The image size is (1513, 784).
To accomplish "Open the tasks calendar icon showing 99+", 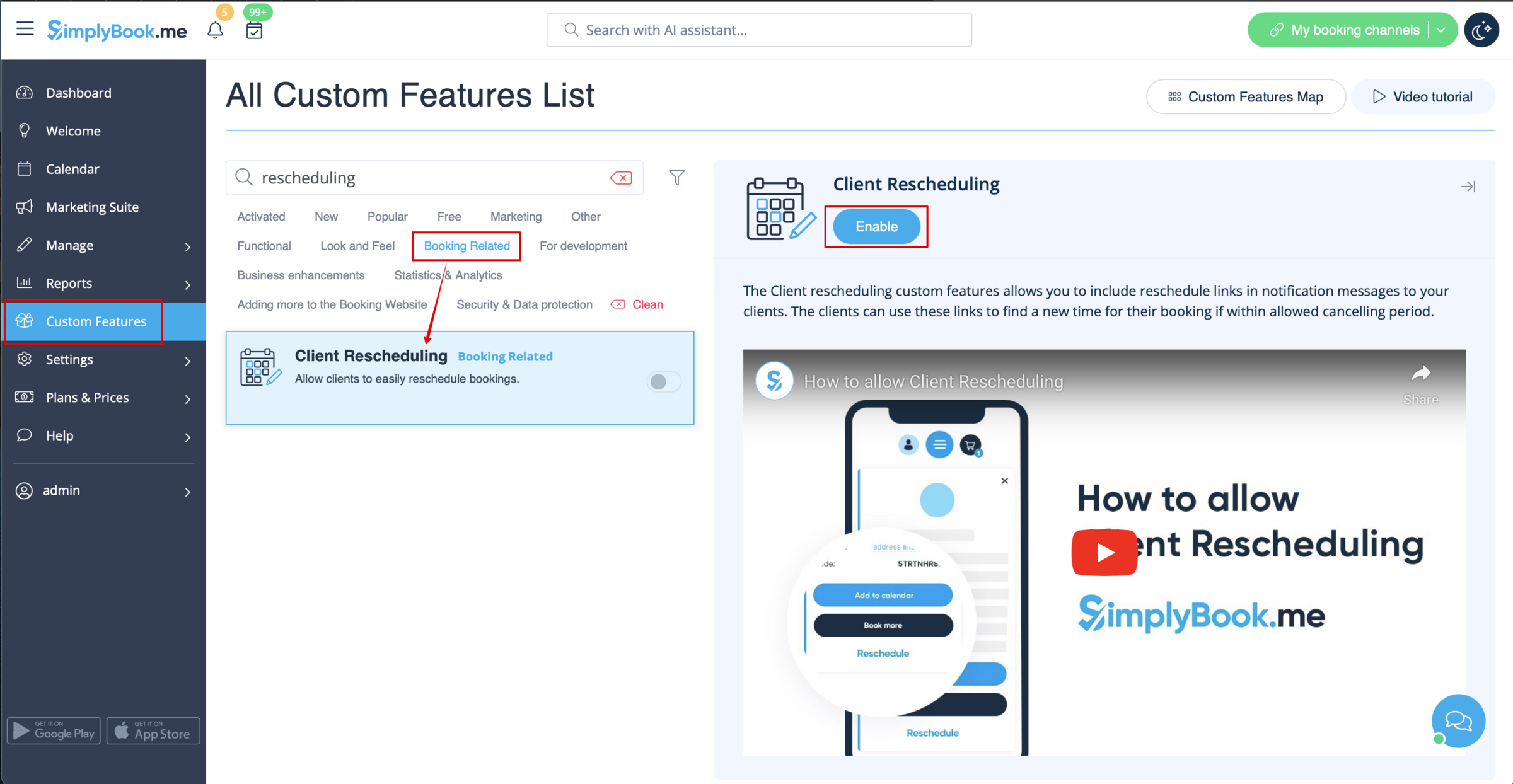I will pos(254,30).
